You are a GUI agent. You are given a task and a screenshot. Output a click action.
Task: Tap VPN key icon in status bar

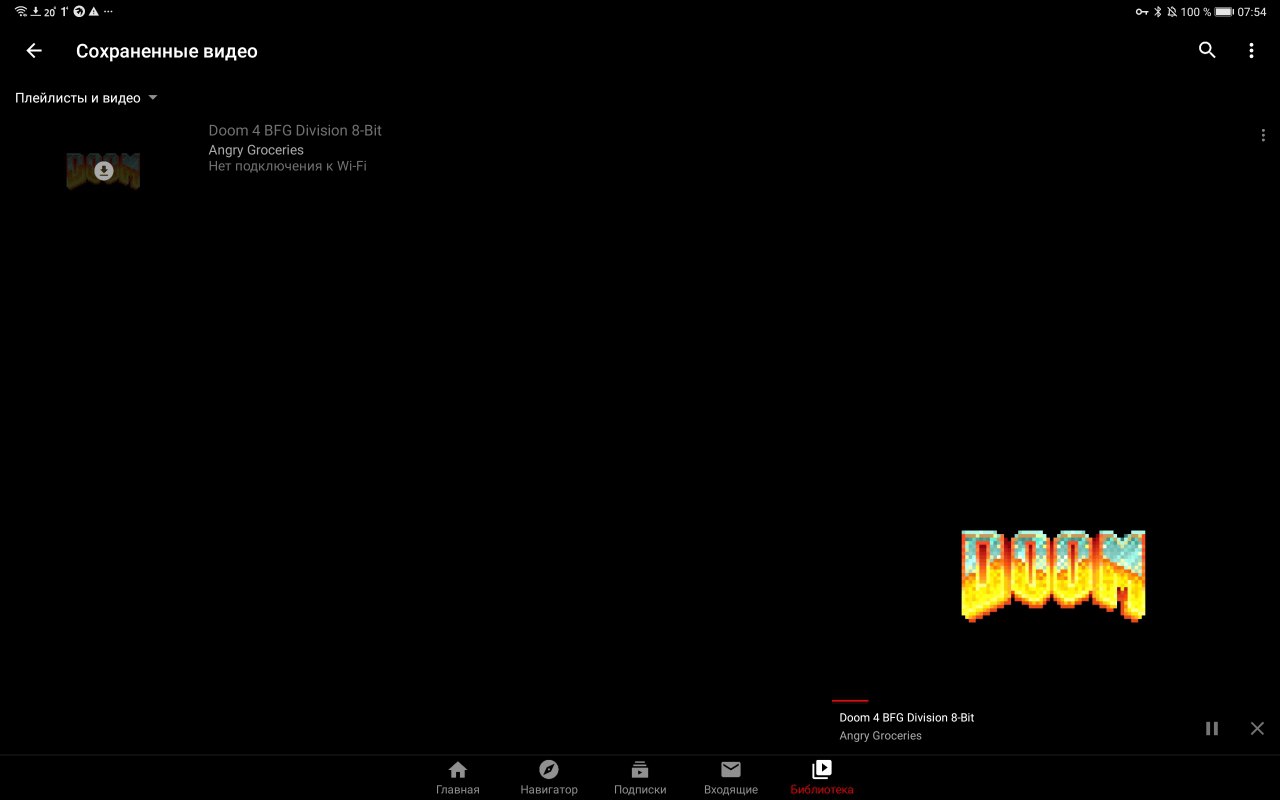[x=1141, y=12]
